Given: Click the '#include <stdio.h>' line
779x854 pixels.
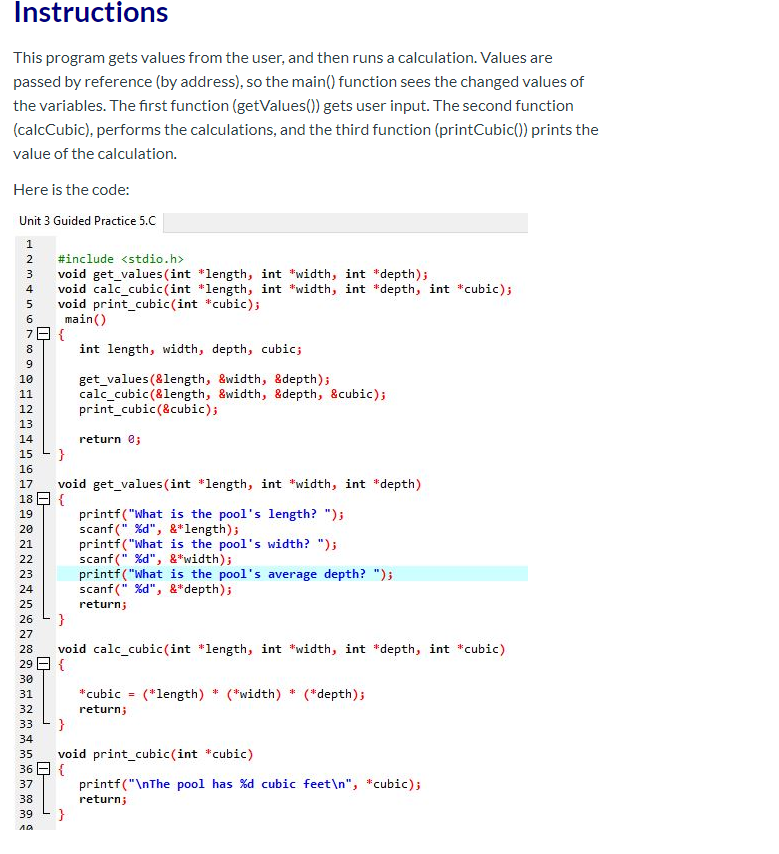Looking at the screenshot, I should (121, 259).
